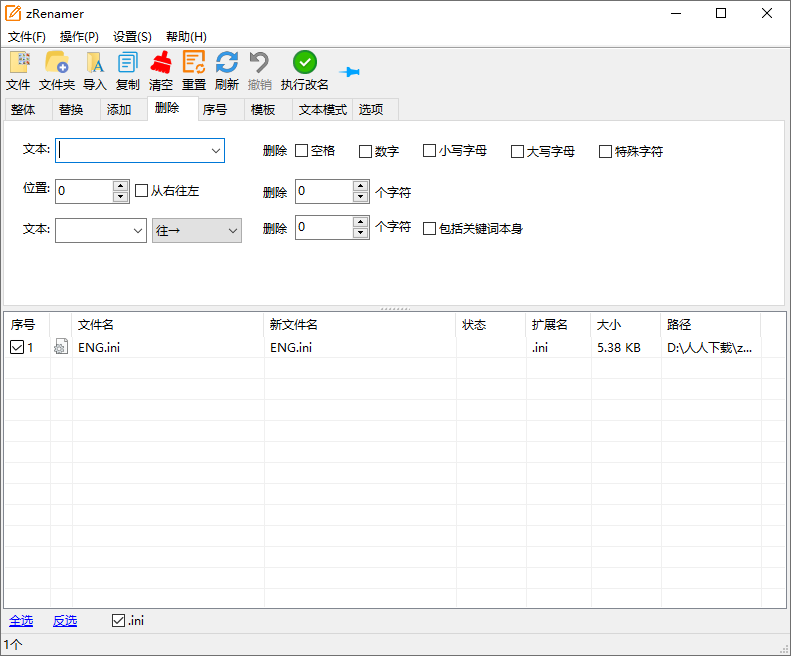Image resolution: width=791 pixels, height=656 pixels.
Task: Click the 导入 import toolbar icon
Action: [94, 63]
